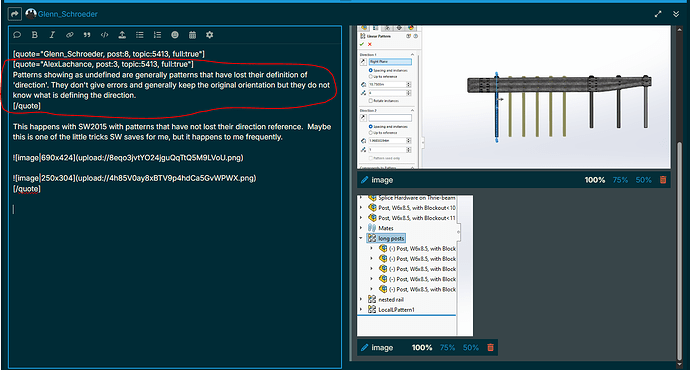Open the emoji picker
This screenshot has width=690, height=370.
tap(175, 35)
